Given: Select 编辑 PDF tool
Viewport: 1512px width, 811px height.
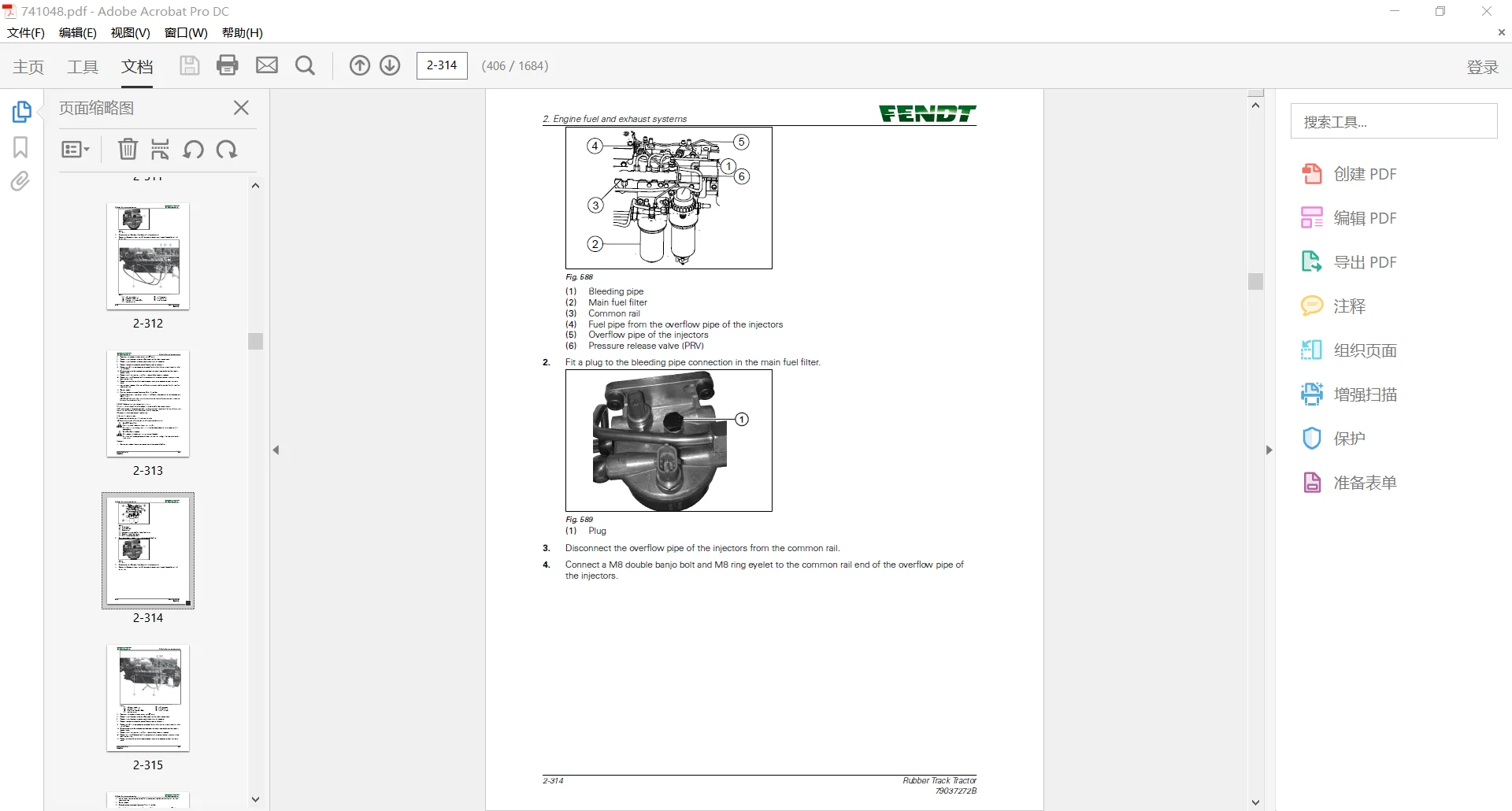Looking at the screenshot, I should coord(1349,218).
